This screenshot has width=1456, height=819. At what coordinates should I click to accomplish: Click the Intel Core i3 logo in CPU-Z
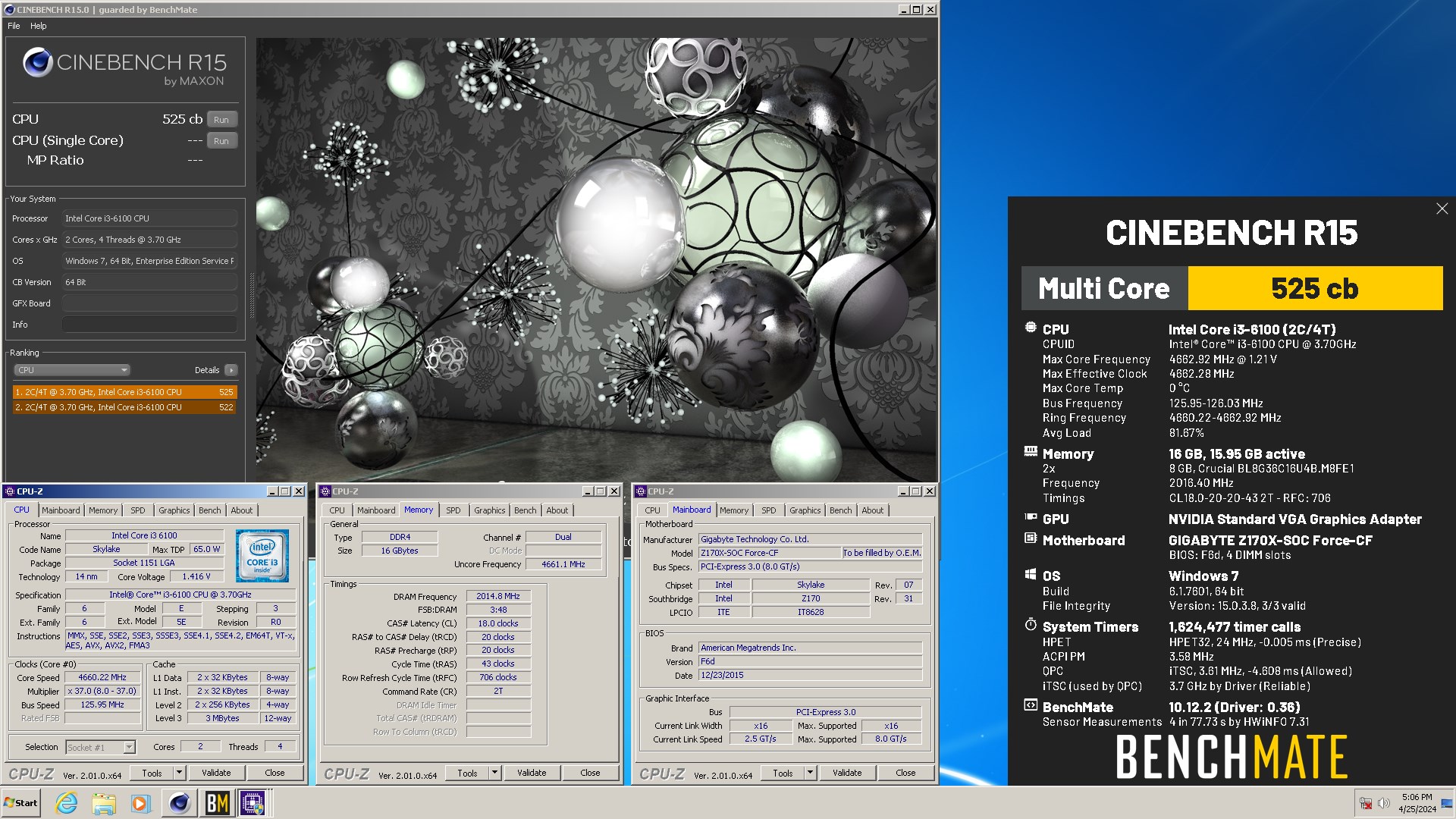262,556
